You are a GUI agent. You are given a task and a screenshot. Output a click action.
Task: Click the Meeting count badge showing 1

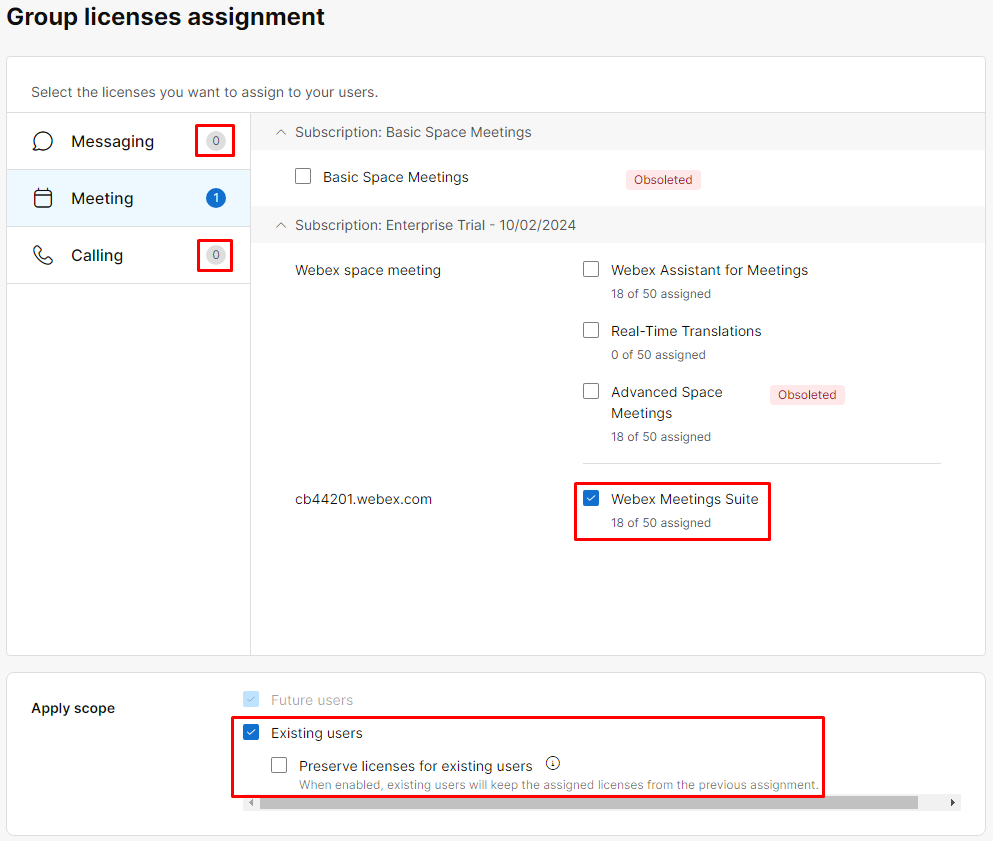[x=215, y=198]
